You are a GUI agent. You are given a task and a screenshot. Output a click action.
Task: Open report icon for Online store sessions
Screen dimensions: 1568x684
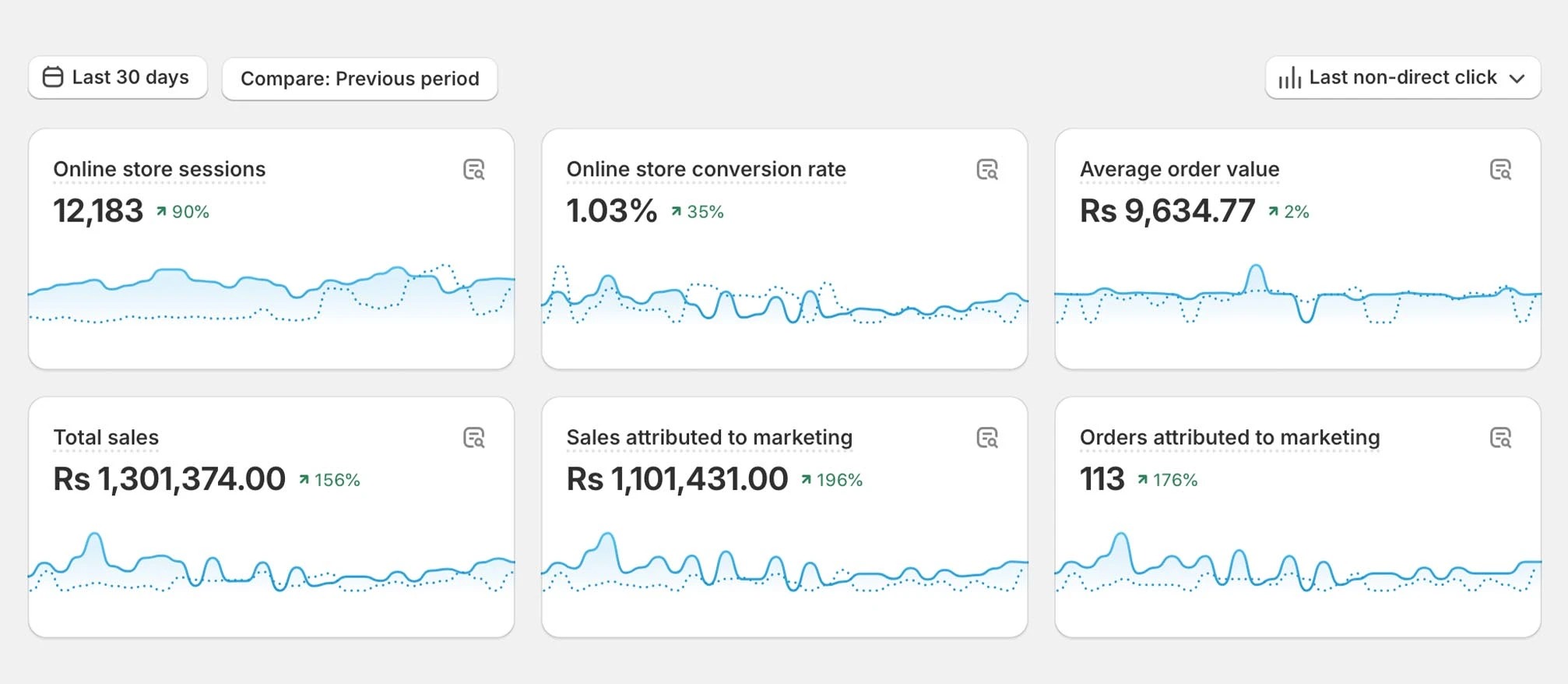(474, 170)
